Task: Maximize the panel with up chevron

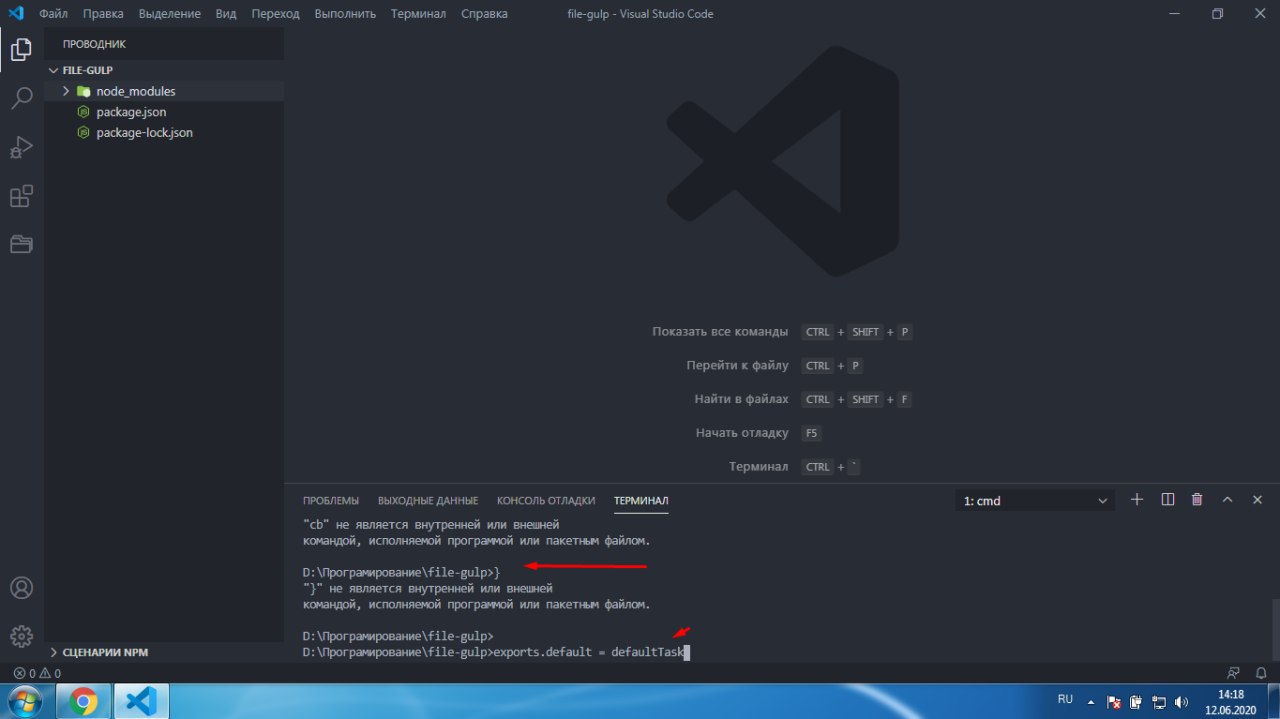Action: (x=1228, y=500)
